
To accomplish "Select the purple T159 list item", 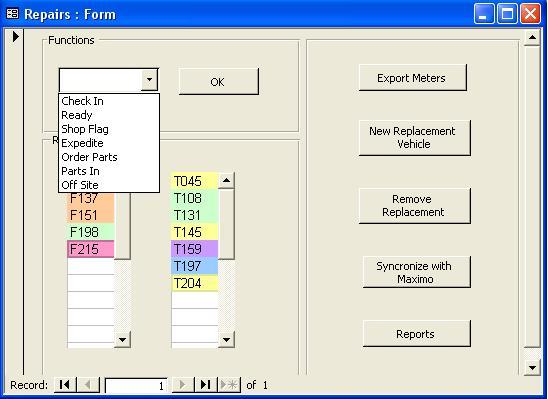I will 195,249.
